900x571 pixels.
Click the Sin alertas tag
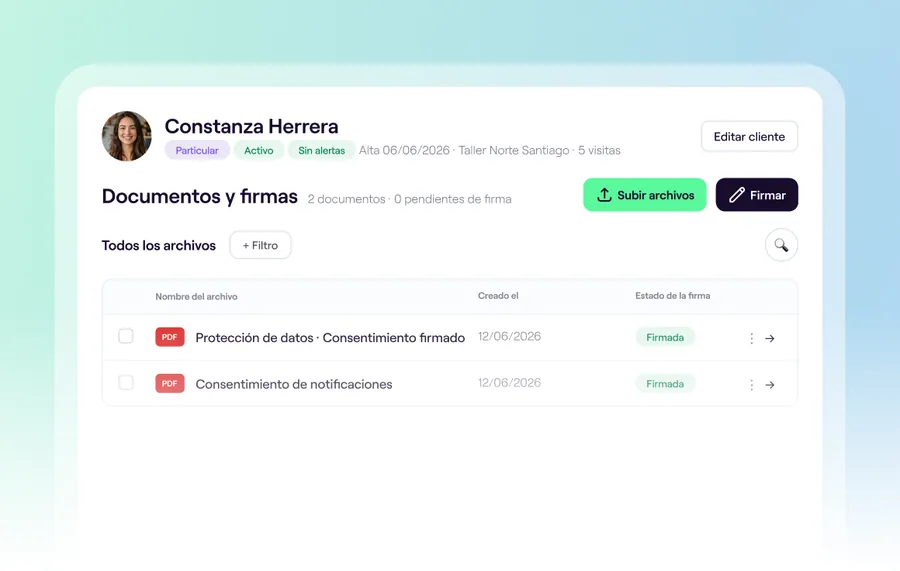pyautogui.click(x=321, y=150)
